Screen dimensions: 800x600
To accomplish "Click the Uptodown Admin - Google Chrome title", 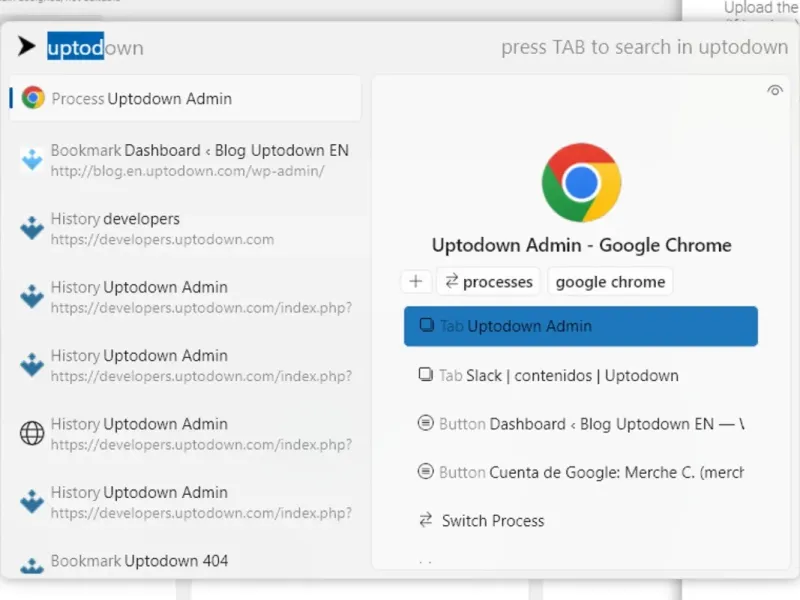I will coord(581,245).
